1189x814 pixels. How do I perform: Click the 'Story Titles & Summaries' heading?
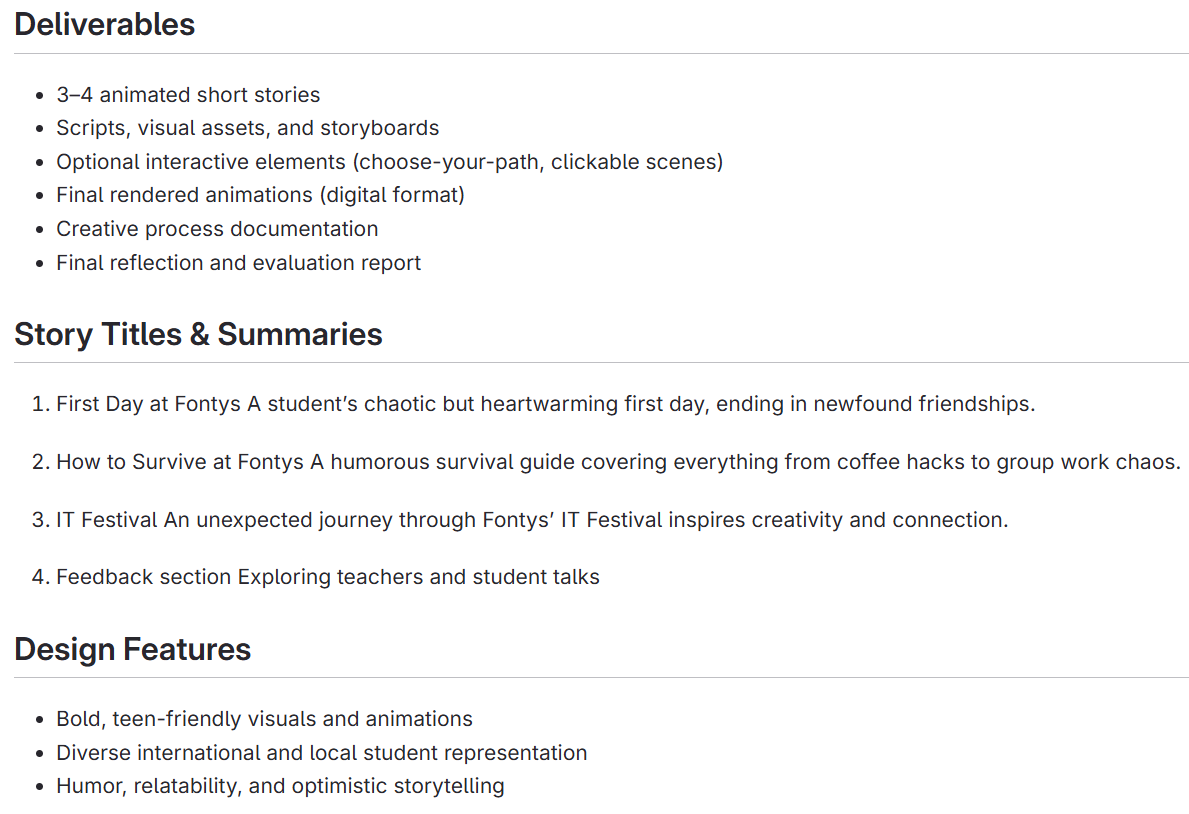[198, 334]
